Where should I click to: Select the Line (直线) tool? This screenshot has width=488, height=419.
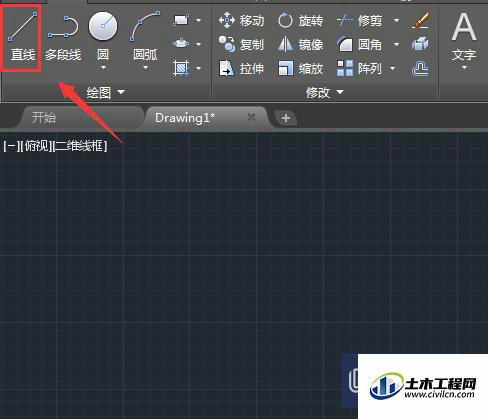(x=22, y=37)
